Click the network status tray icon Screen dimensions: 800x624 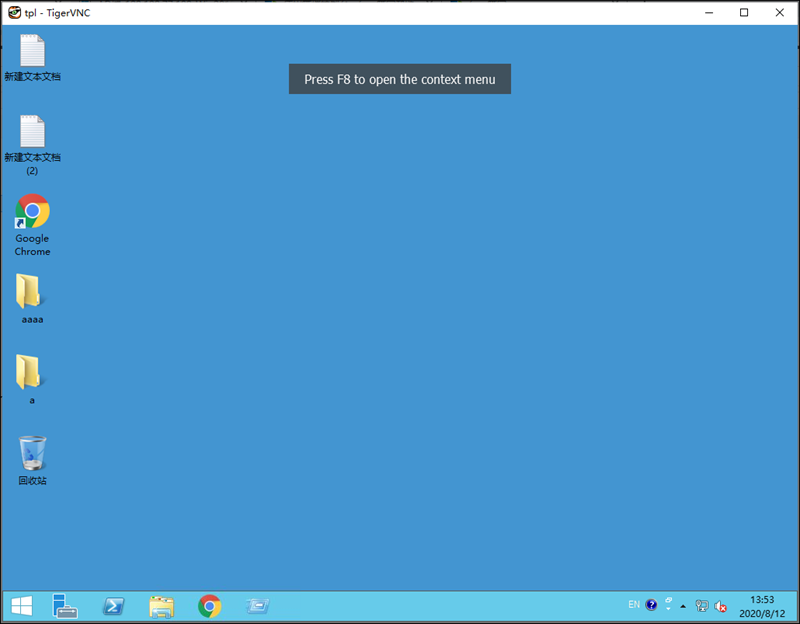tap(702, 606)
